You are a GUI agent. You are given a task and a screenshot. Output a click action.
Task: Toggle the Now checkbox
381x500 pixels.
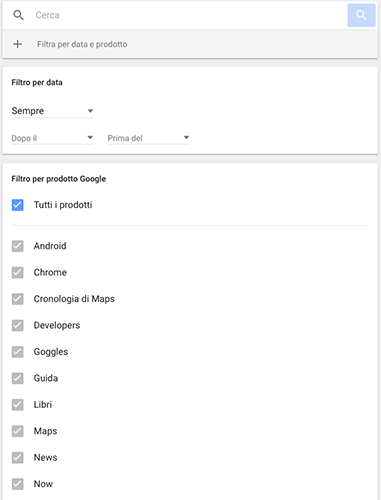coord(18,484)
